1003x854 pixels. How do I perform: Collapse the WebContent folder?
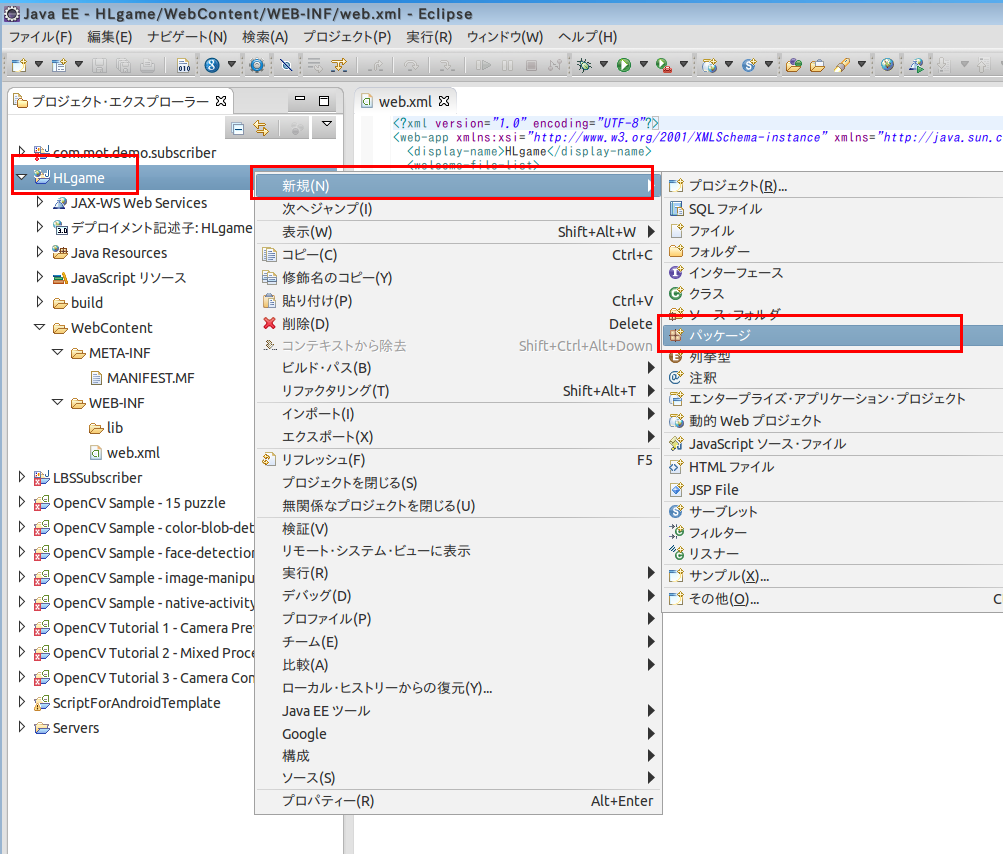point(40,328)
